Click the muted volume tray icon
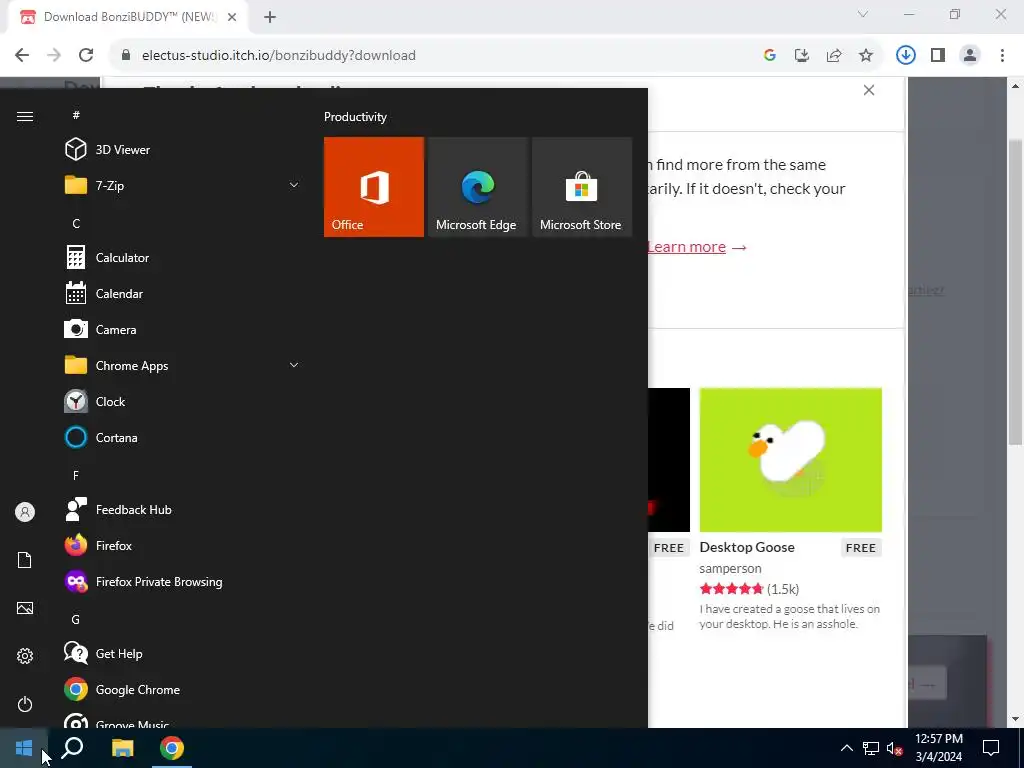1024x768 pixels. (895, 748)
